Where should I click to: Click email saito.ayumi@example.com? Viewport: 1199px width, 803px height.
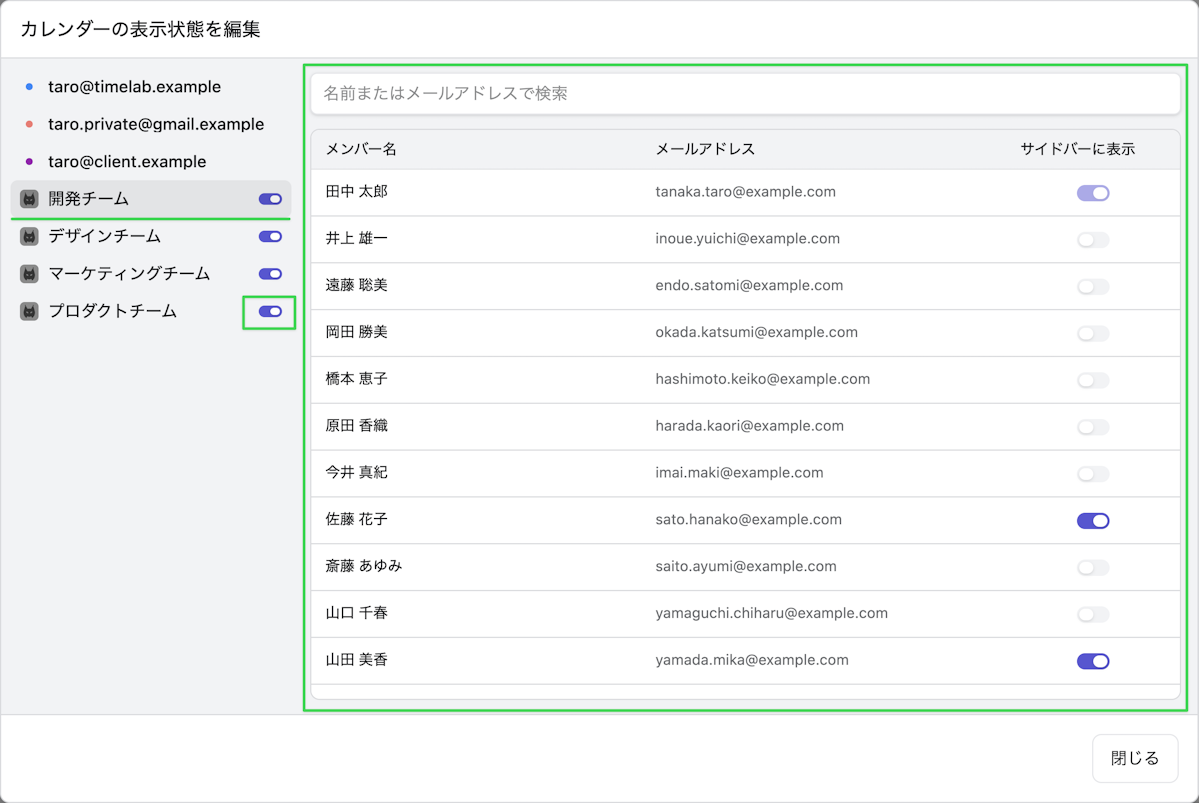pyautogui.click(x=746, y=566)
